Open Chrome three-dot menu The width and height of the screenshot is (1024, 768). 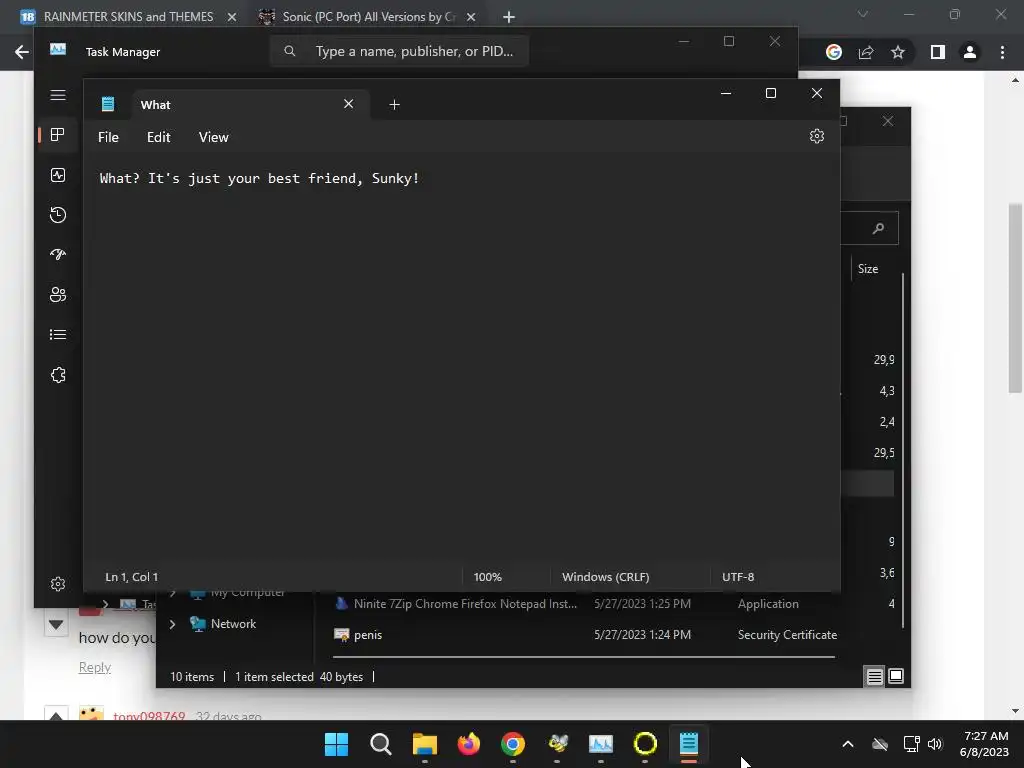1002,52
